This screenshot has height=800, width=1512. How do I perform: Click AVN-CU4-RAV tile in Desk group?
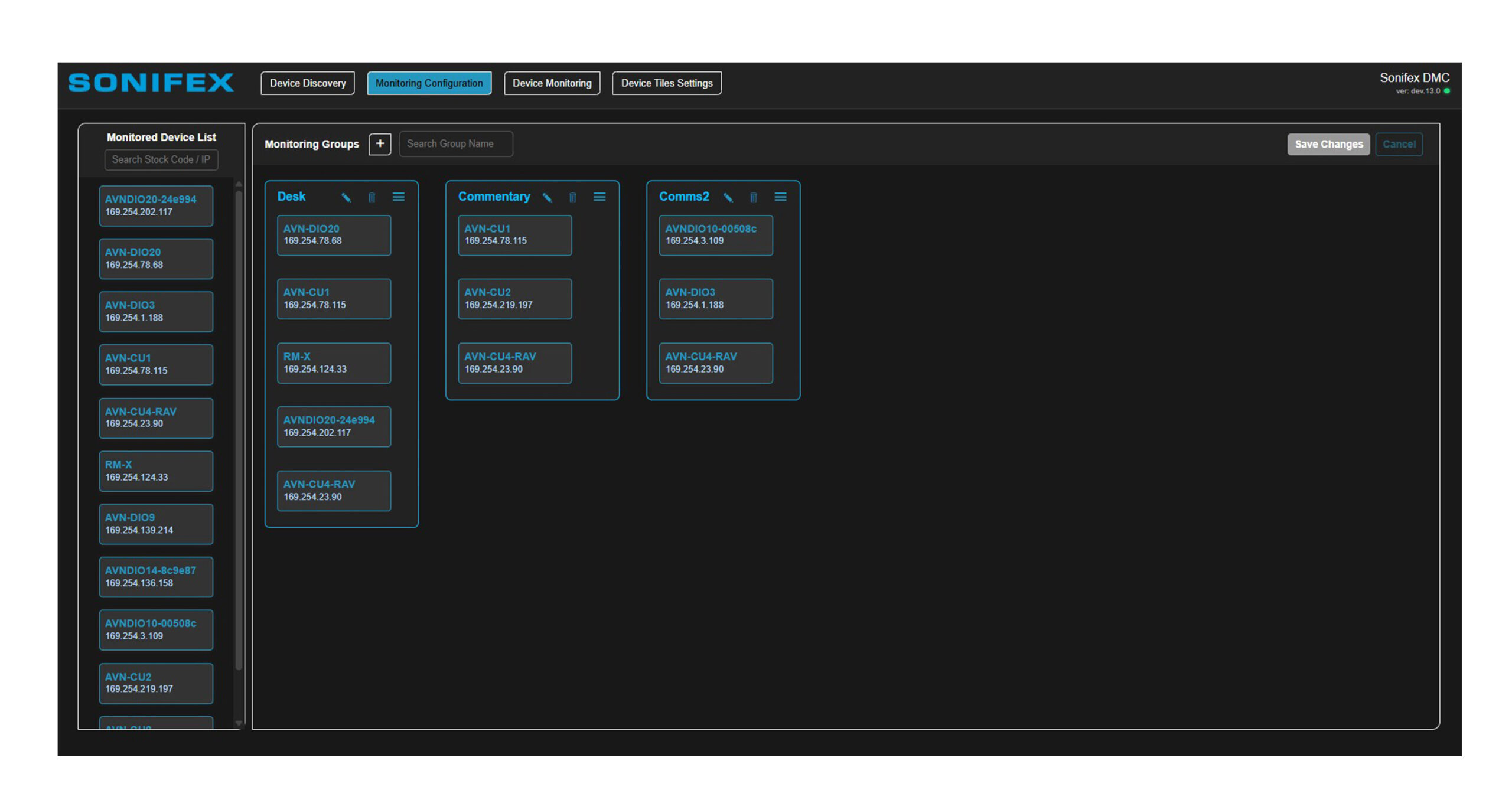pyautogui.click(x=334, y=491)
